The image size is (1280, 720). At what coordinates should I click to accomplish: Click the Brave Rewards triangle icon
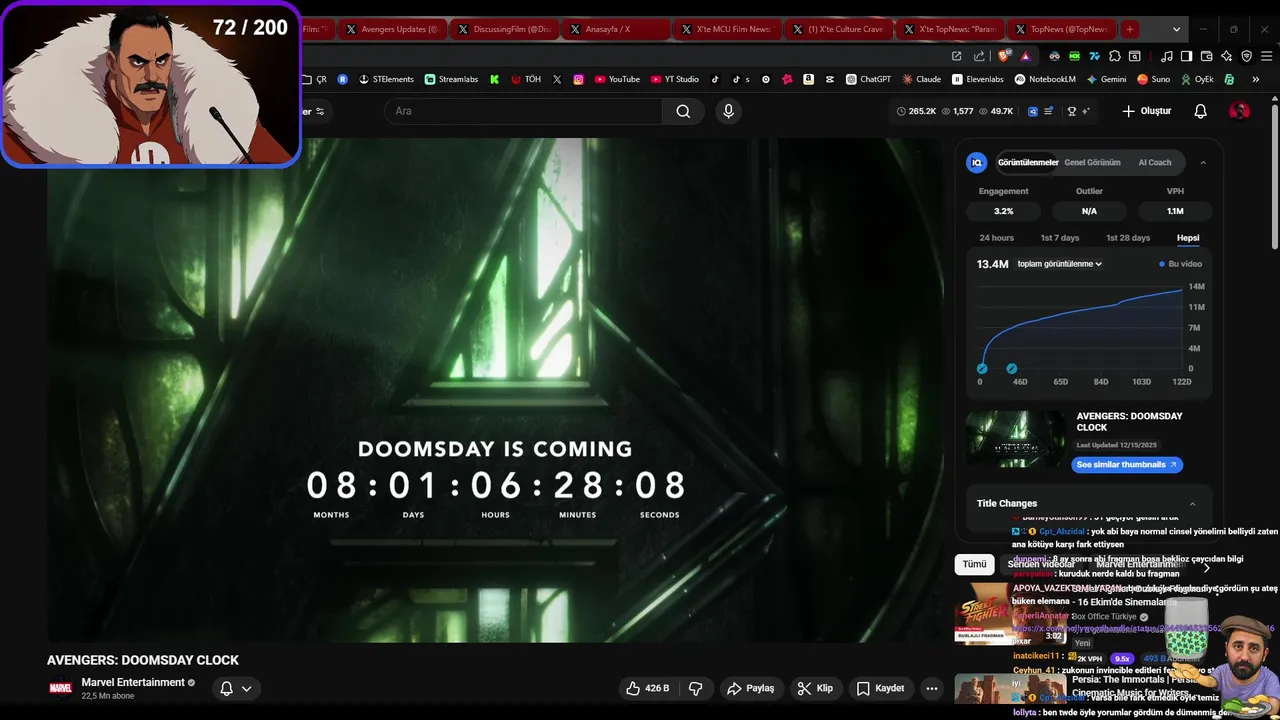tap(1025, 56)
